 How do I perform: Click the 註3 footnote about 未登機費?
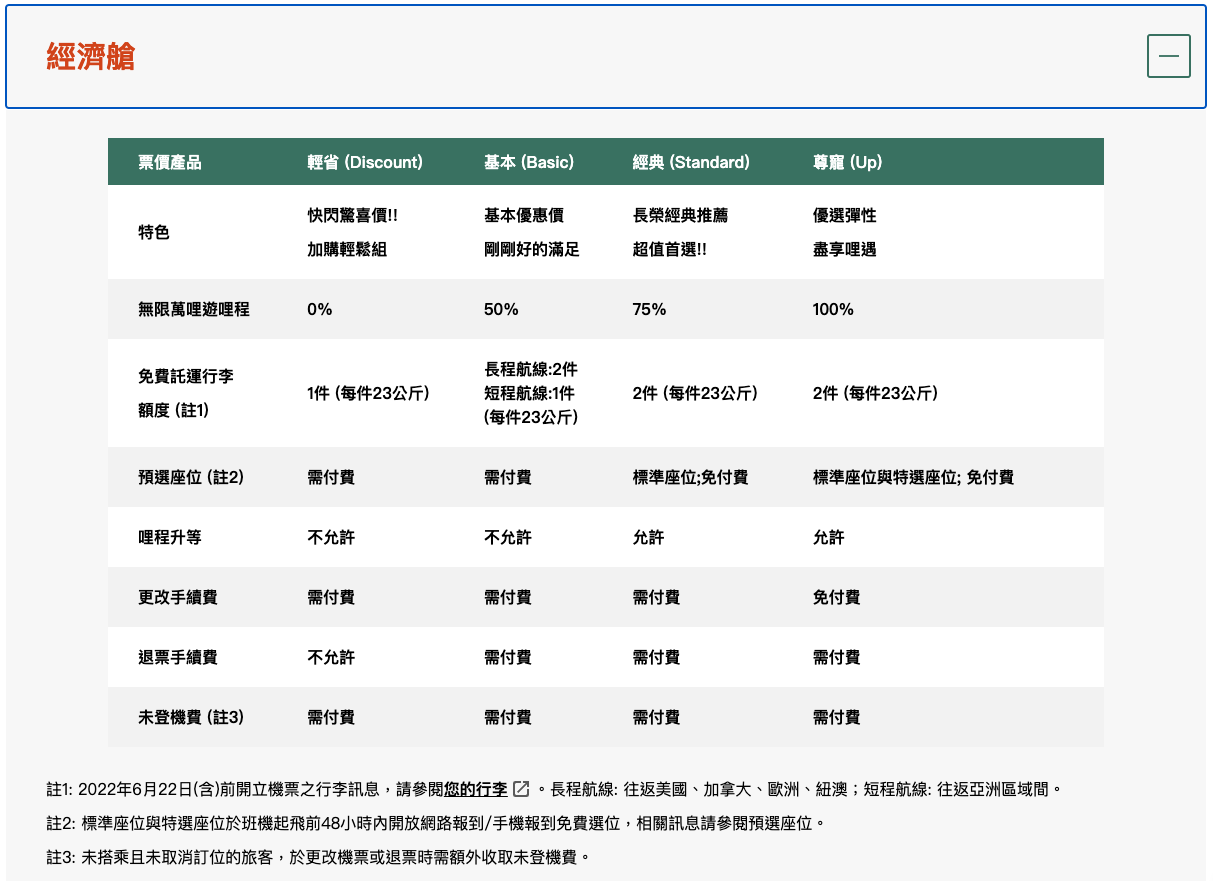coord(319,857)
